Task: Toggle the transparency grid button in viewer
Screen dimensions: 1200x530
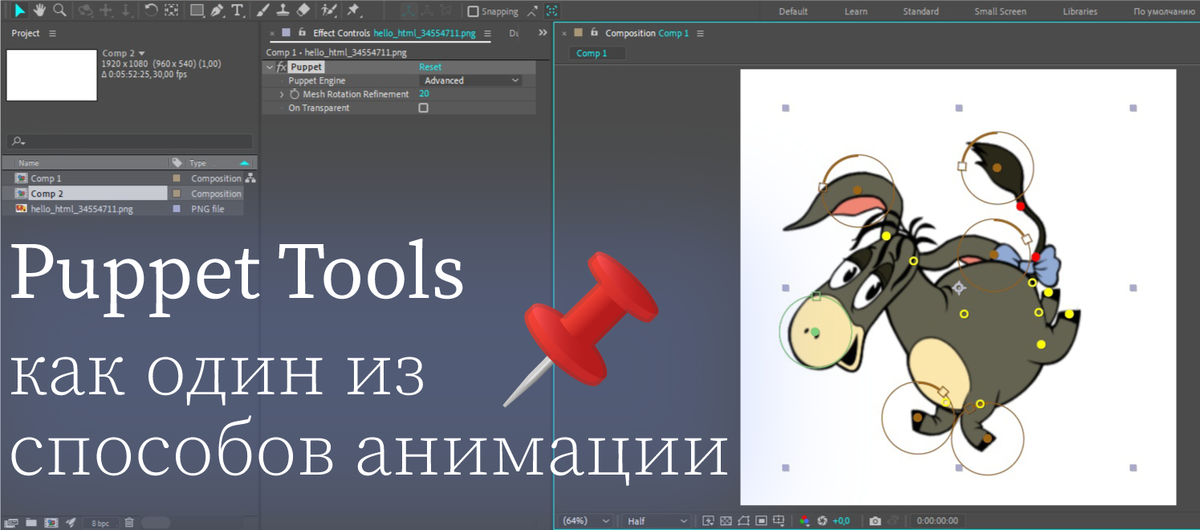Action: point(727,521)
